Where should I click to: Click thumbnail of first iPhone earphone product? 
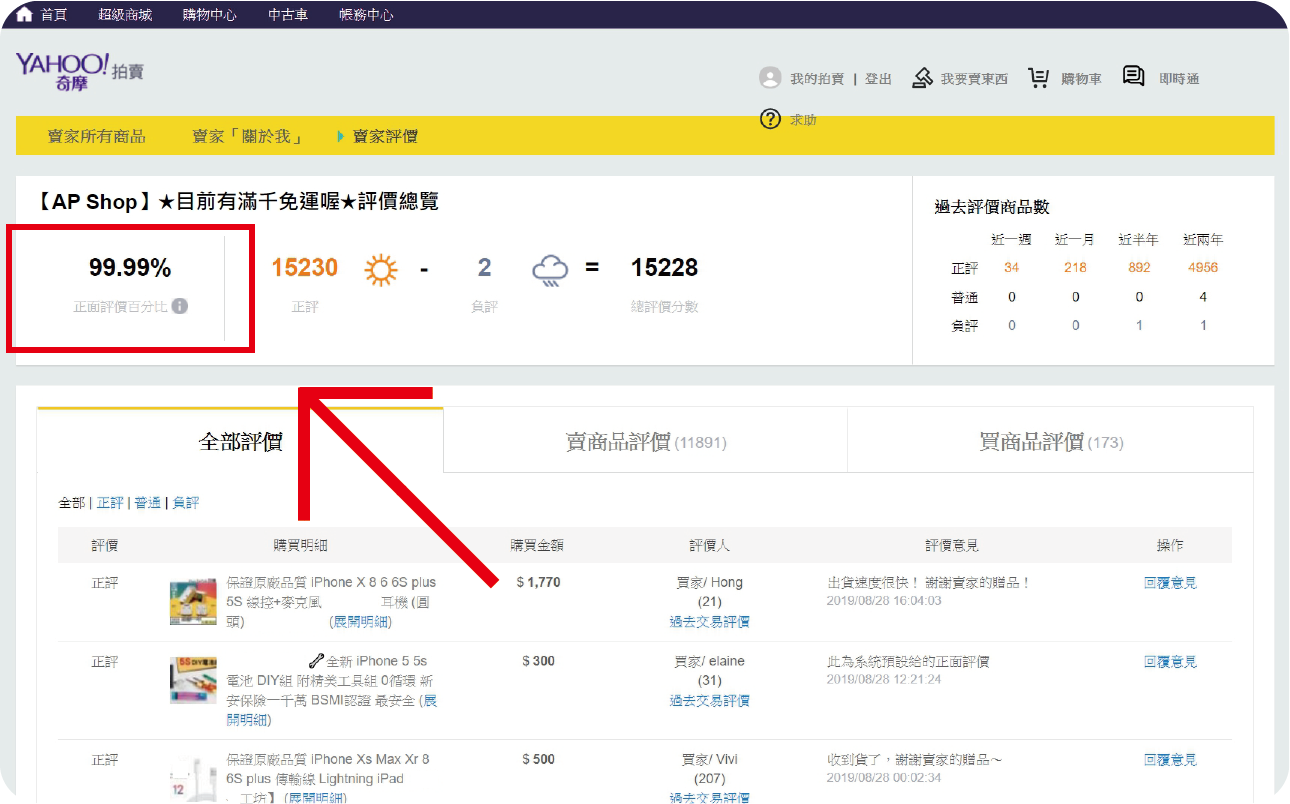coord(193,601)
